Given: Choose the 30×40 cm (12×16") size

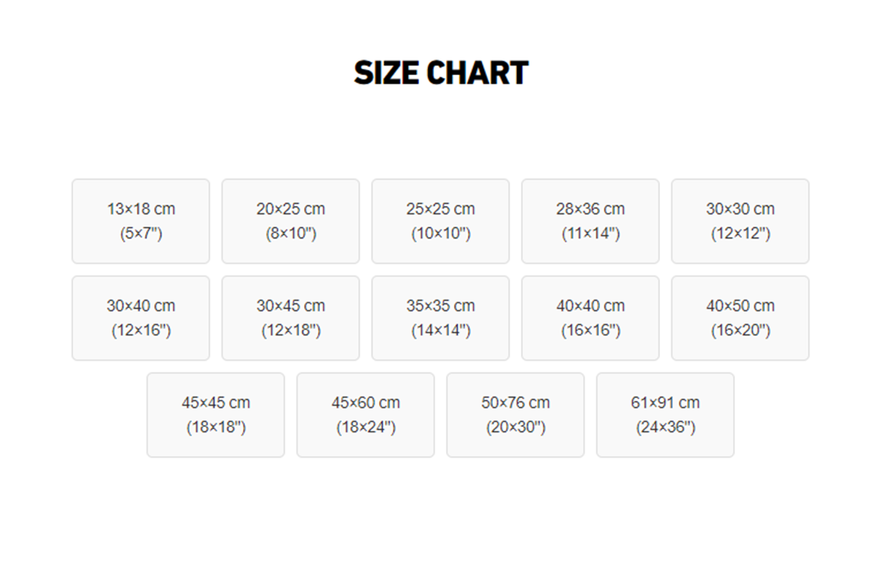Looking at the screenshot, I should 141,318.
